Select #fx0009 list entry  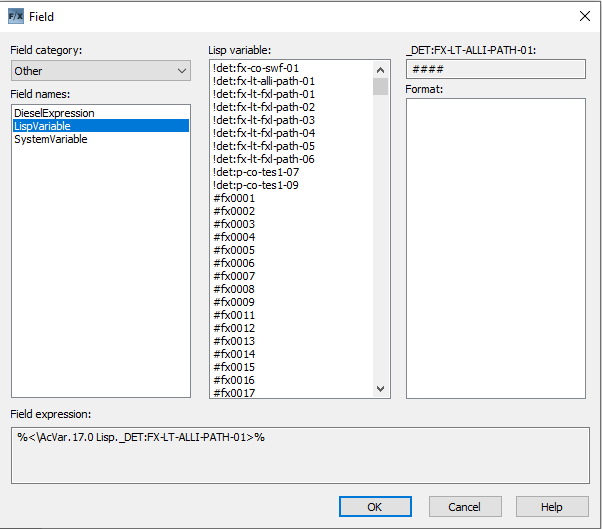click(234, 302)
